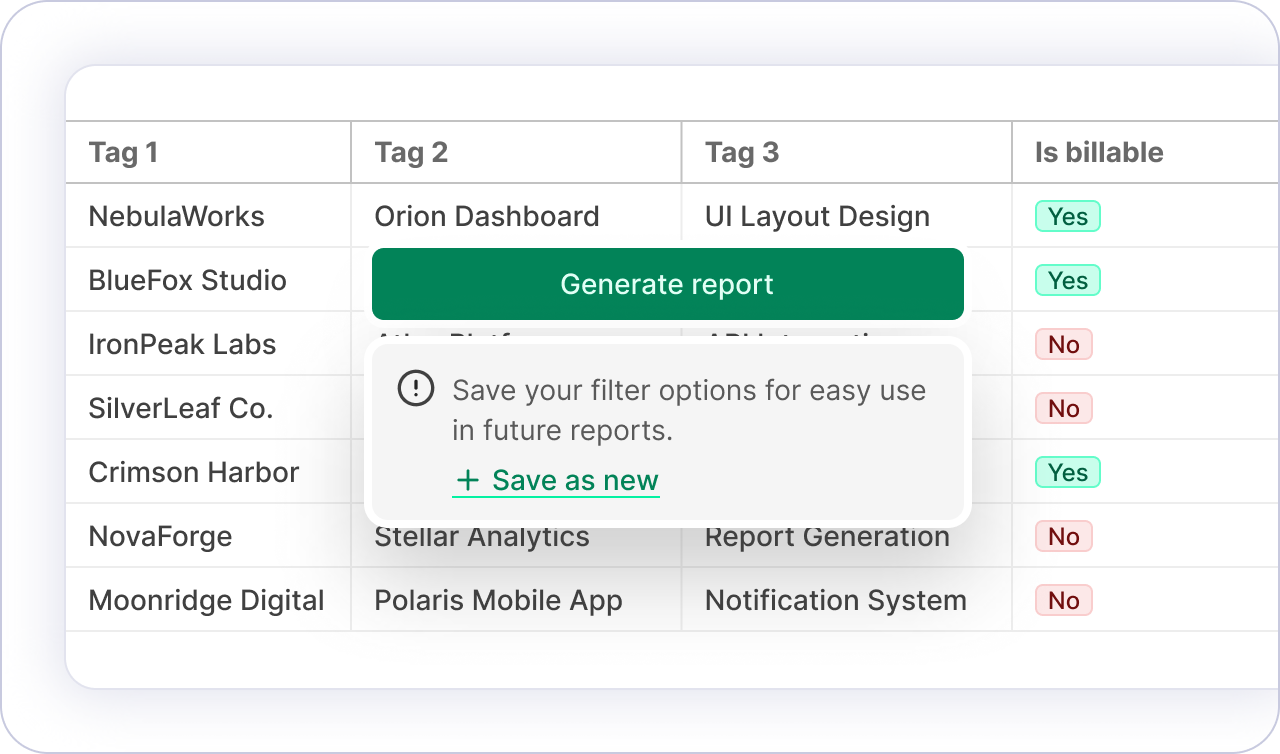Click the exclamation info icon in the tip
This screenshot has width=1280, height=754.
click(416, 388)
